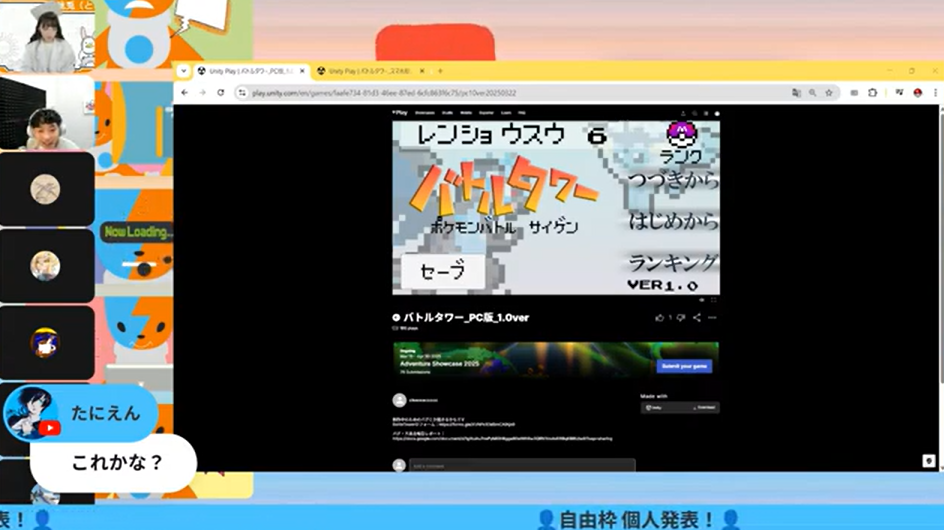Click the upload icon in Unity Play header

(x=683, y=113)
